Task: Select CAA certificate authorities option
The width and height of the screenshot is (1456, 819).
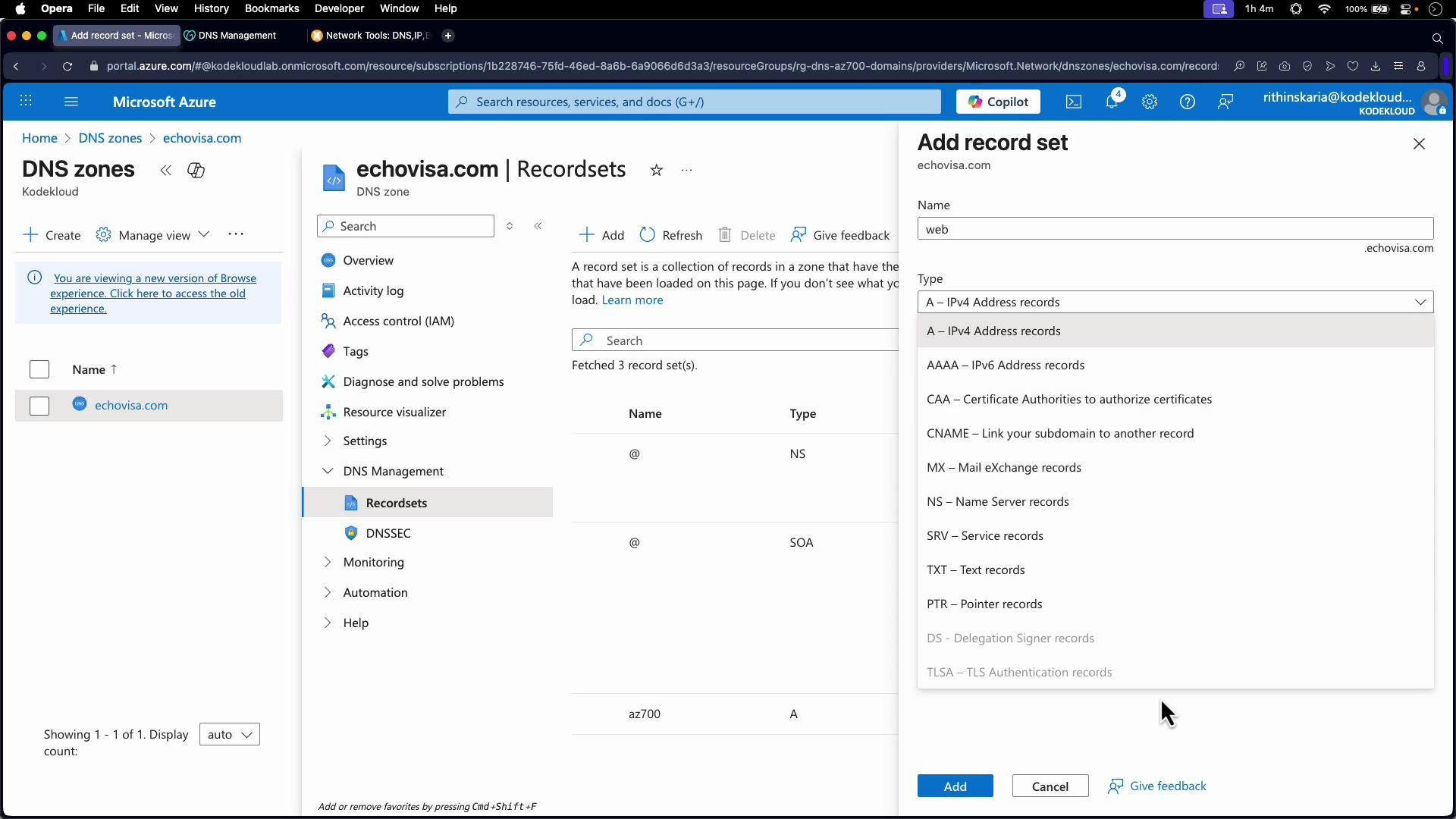Action: [x=1175, y=399]
